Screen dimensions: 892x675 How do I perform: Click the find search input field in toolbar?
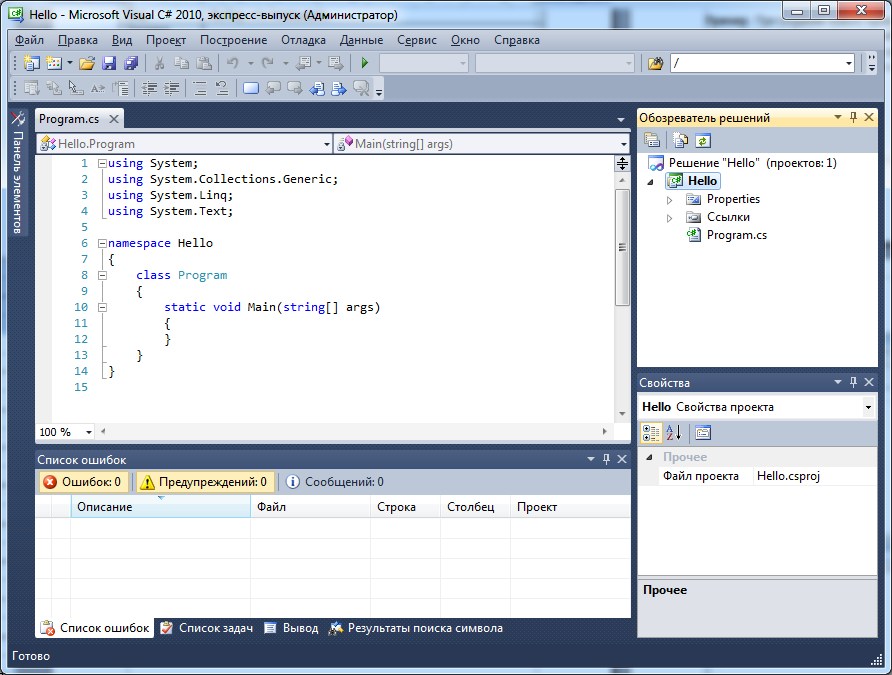pyautogui.click(x=758, y=63)
